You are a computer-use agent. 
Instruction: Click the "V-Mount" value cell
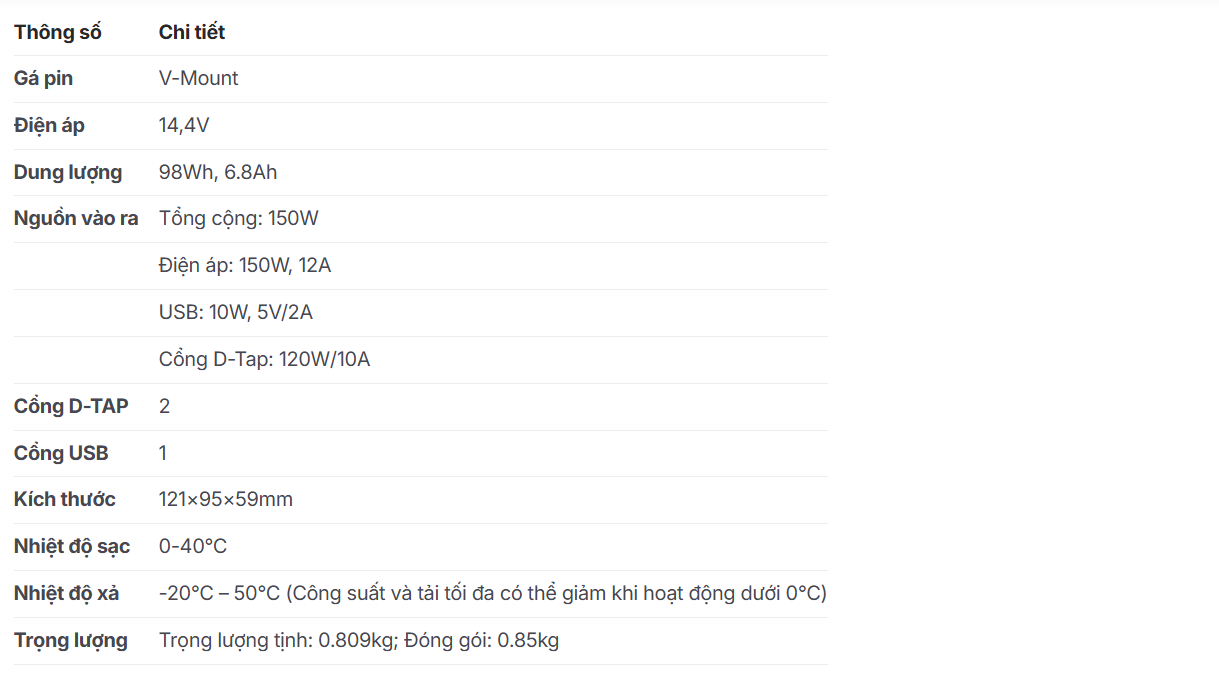click(x=198, y=78)
